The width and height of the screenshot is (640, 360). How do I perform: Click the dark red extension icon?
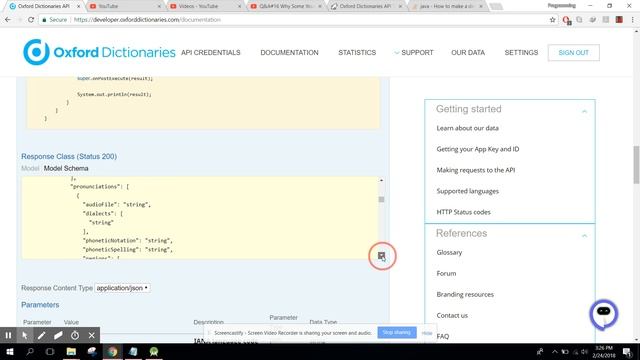(x=619, y=20)
